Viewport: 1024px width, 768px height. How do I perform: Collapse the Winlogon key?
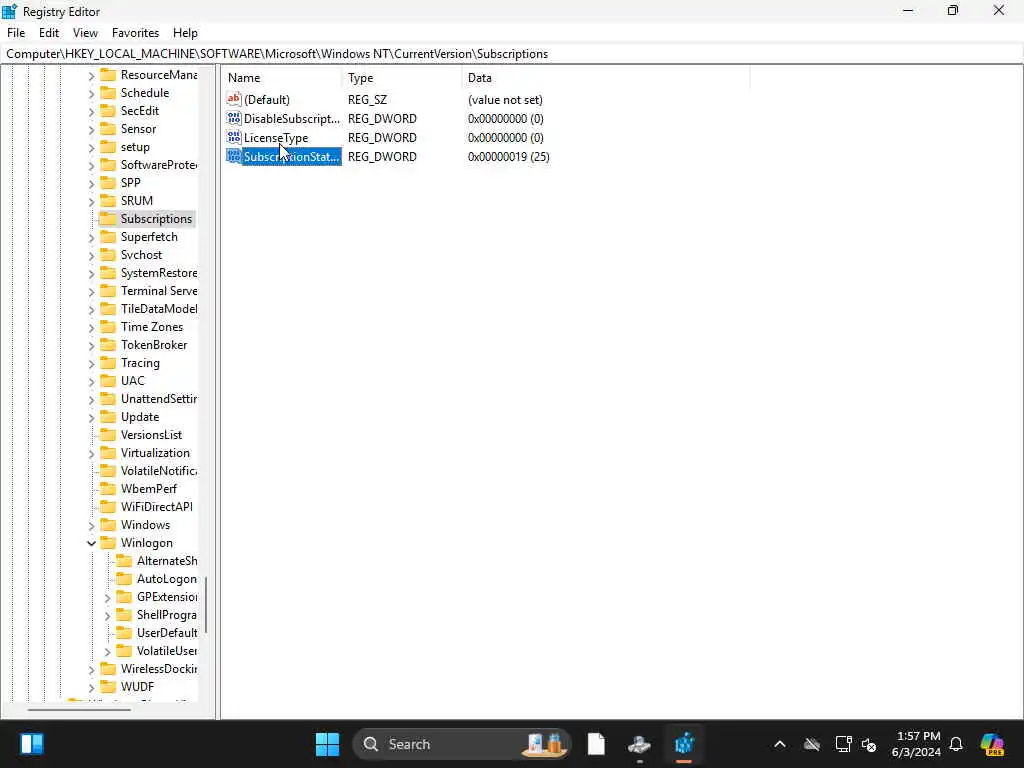coord(91,543)
